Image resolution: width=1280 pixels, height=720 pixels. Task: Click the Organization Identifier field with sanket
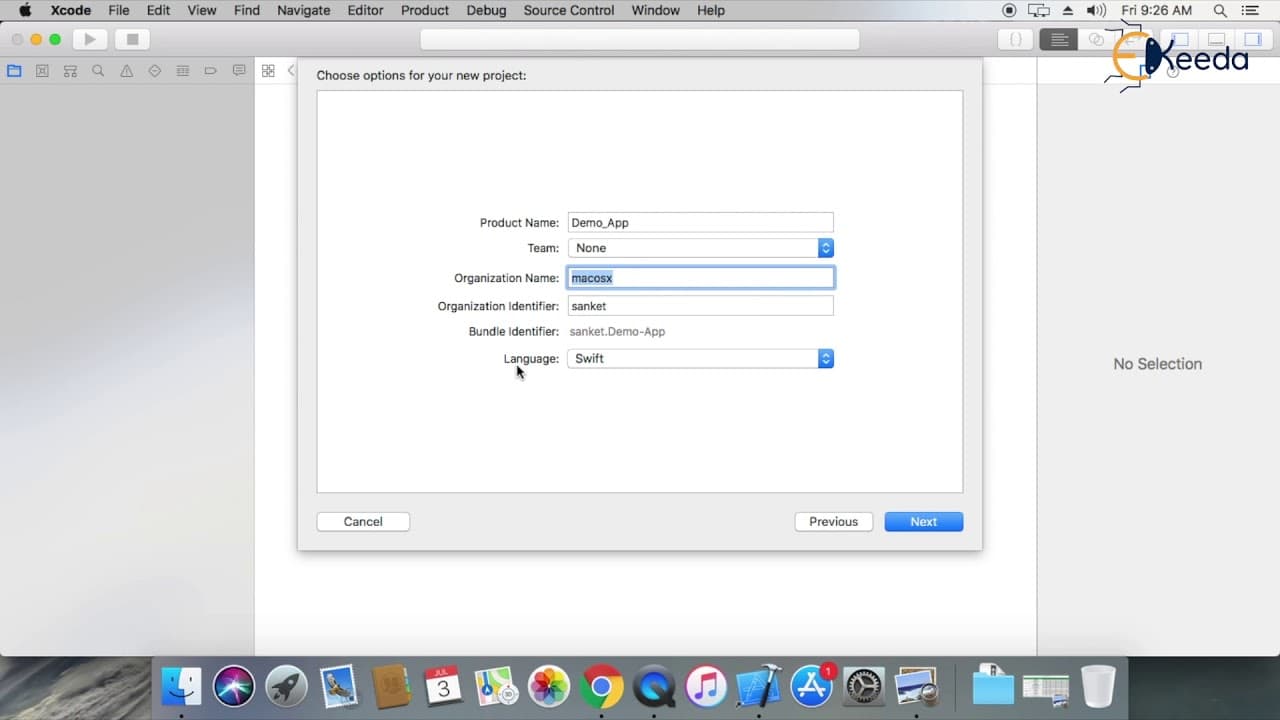[x=700, y=306]
